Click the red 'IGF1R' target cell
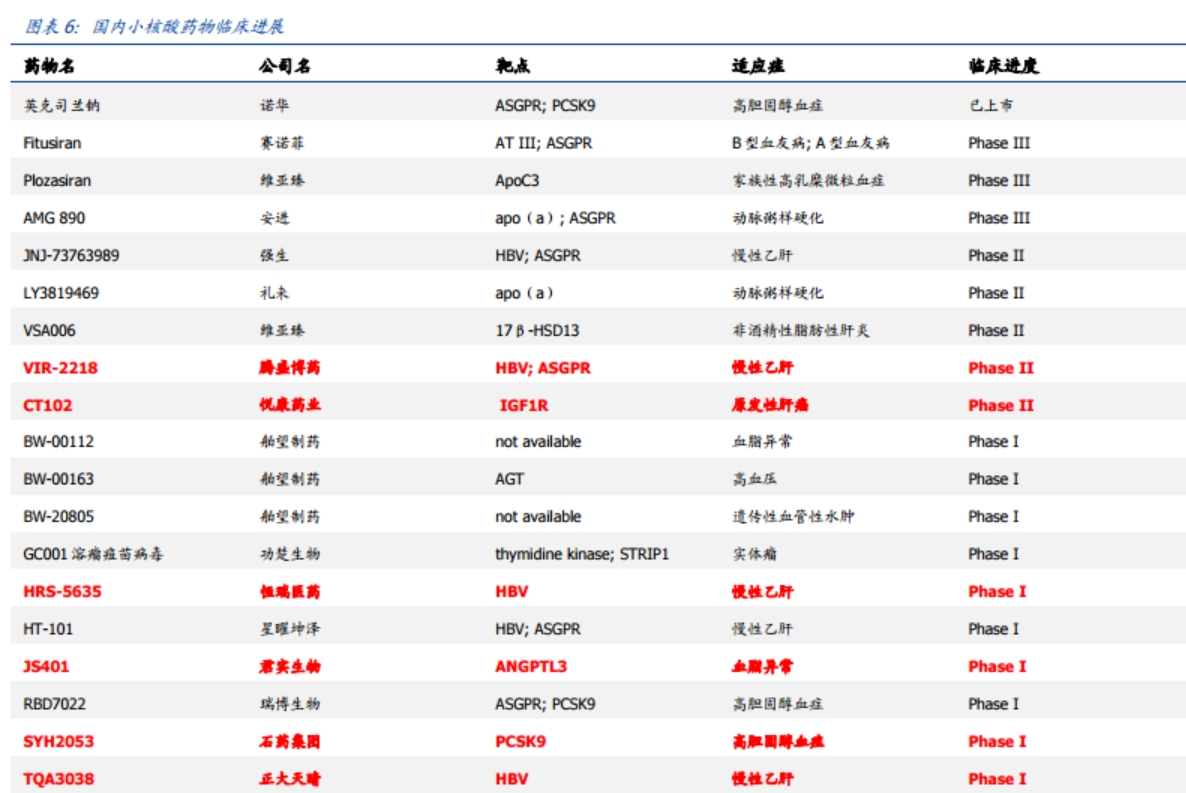The image size is (1186, 793). coord(523,406)
